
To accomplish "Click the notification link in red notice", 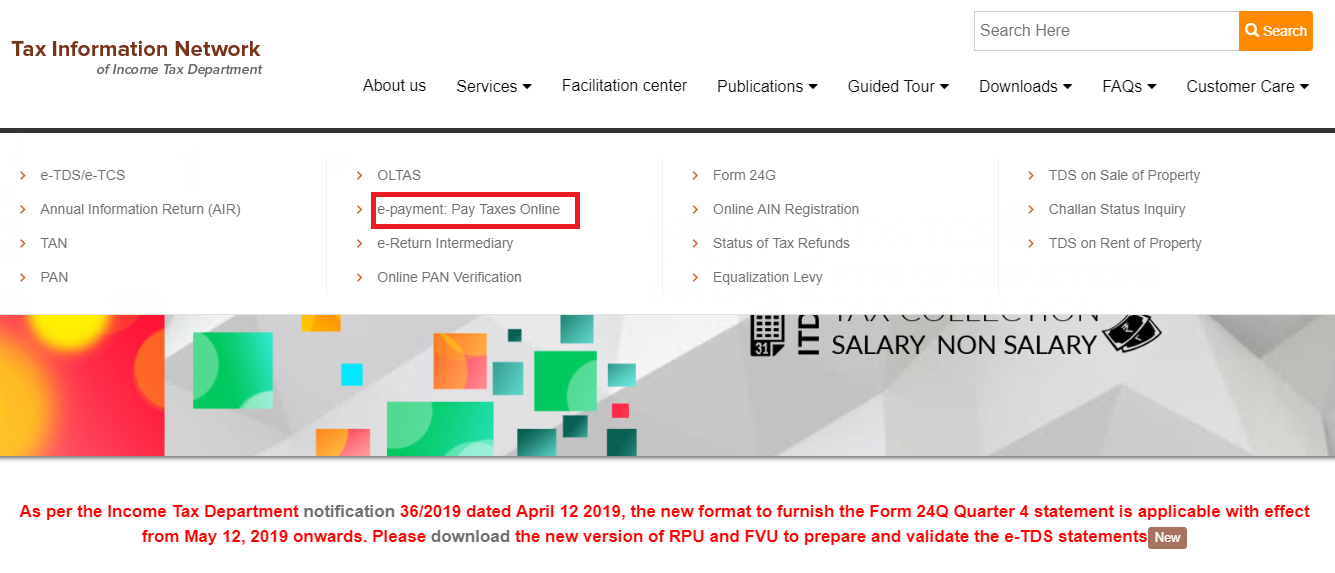I will click(x=349, y=511).
